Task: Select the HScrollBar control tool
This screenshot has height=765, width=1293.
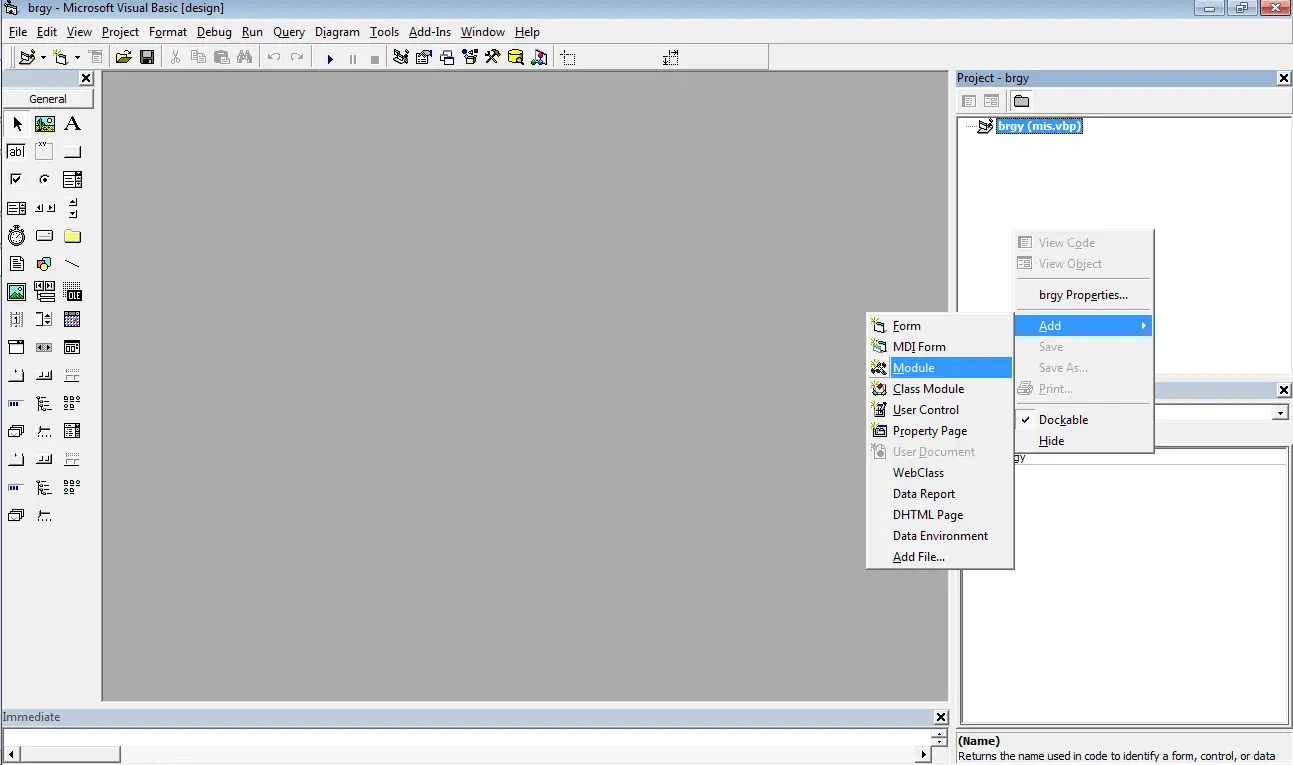Action: tap(45, 208)
